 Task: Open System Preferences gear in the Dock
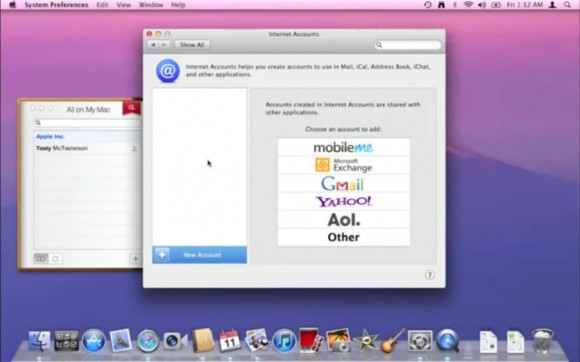click(420, 341)
